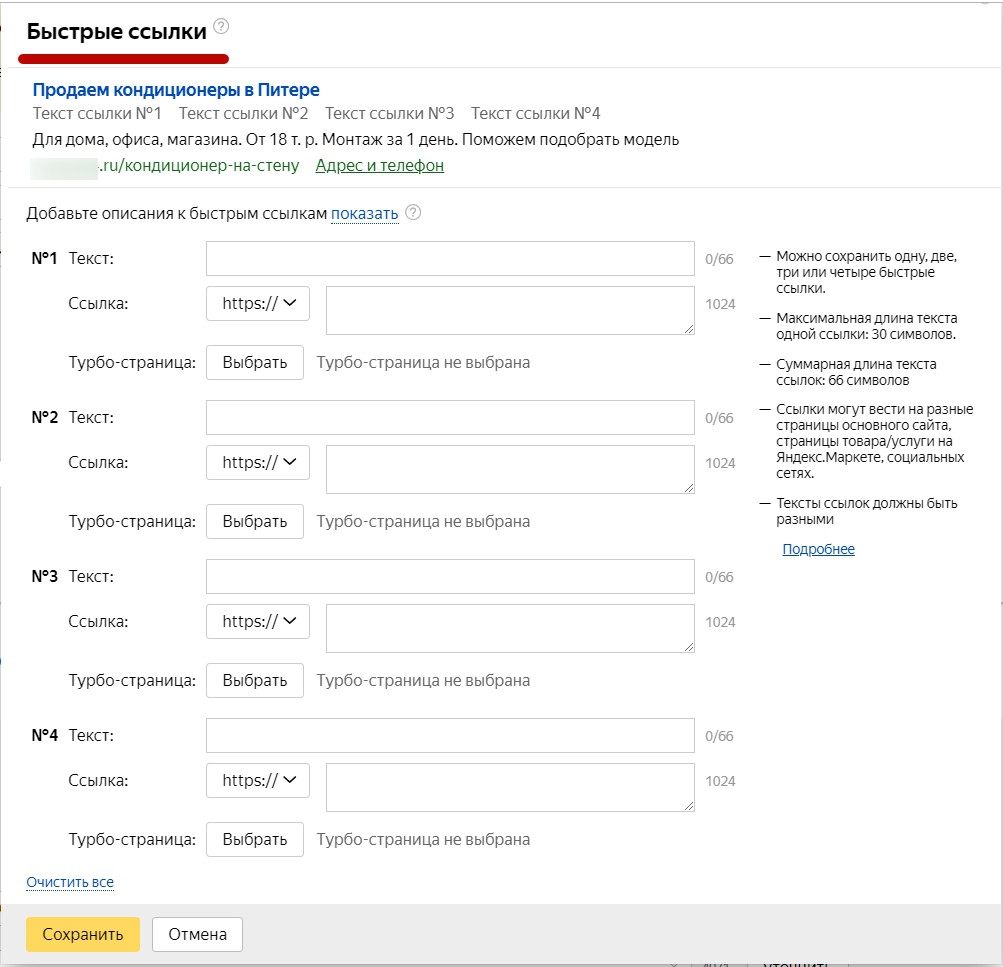Click the Адрес и телефон link
1003x967 pixels.
point(379,166)
